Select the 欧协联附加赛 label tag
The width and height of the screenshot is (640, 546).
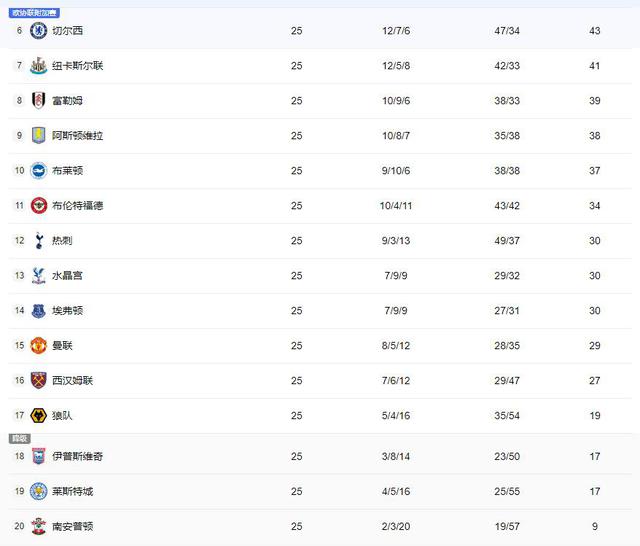click(x=34, y=13)
